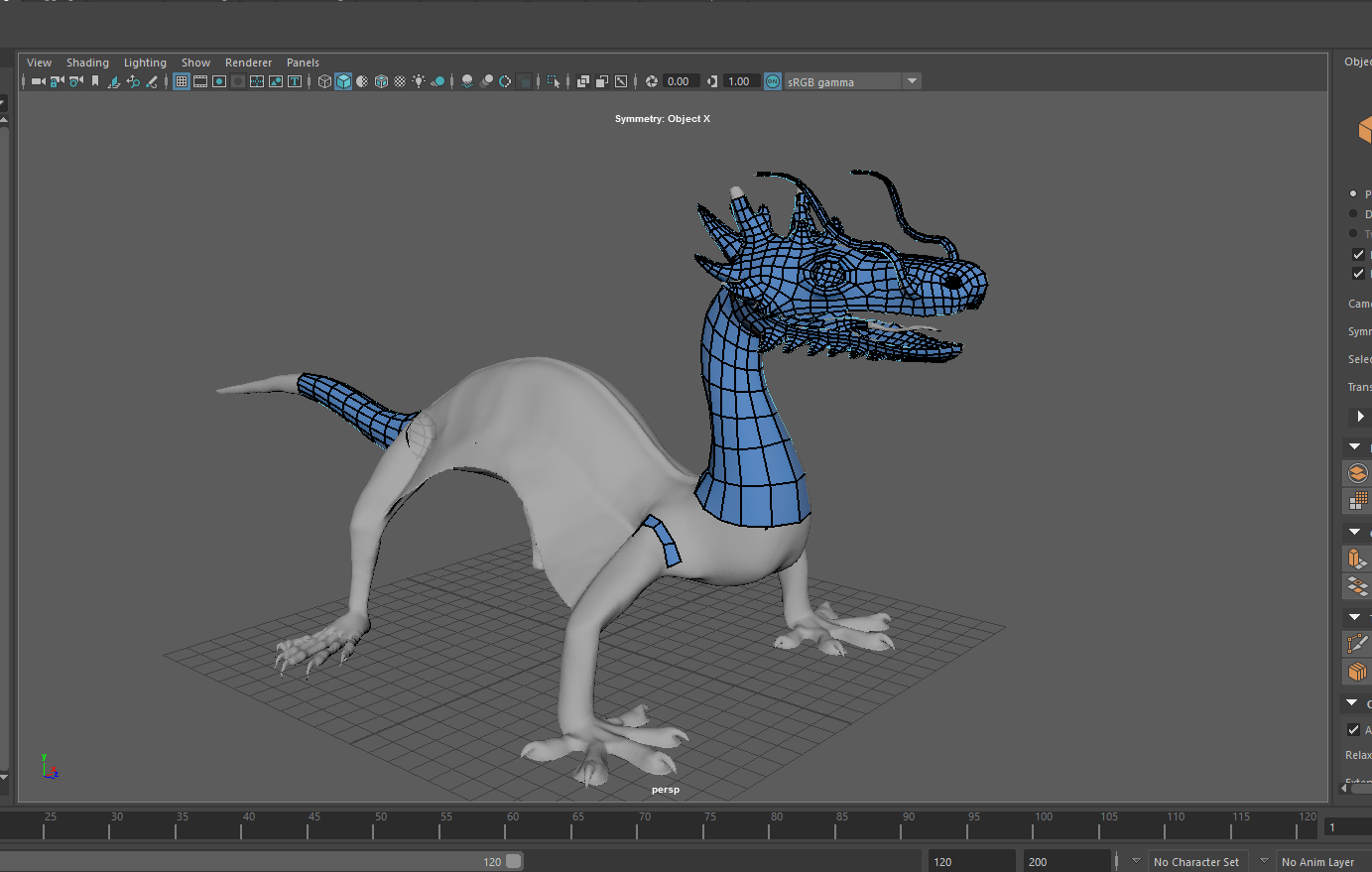Click the Bookmarks icon in panel toolbar
The height and width of the screenshot is (872, 1372).
point(95,81)
